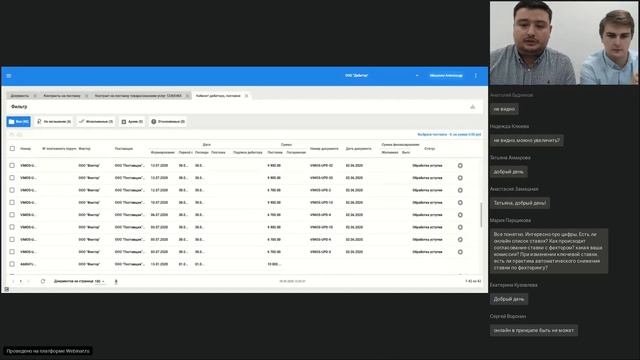This screenshot has height=360, width=640.
Task: Tick the checkbox of the AMINT row
Action: [x=12, y=264]
